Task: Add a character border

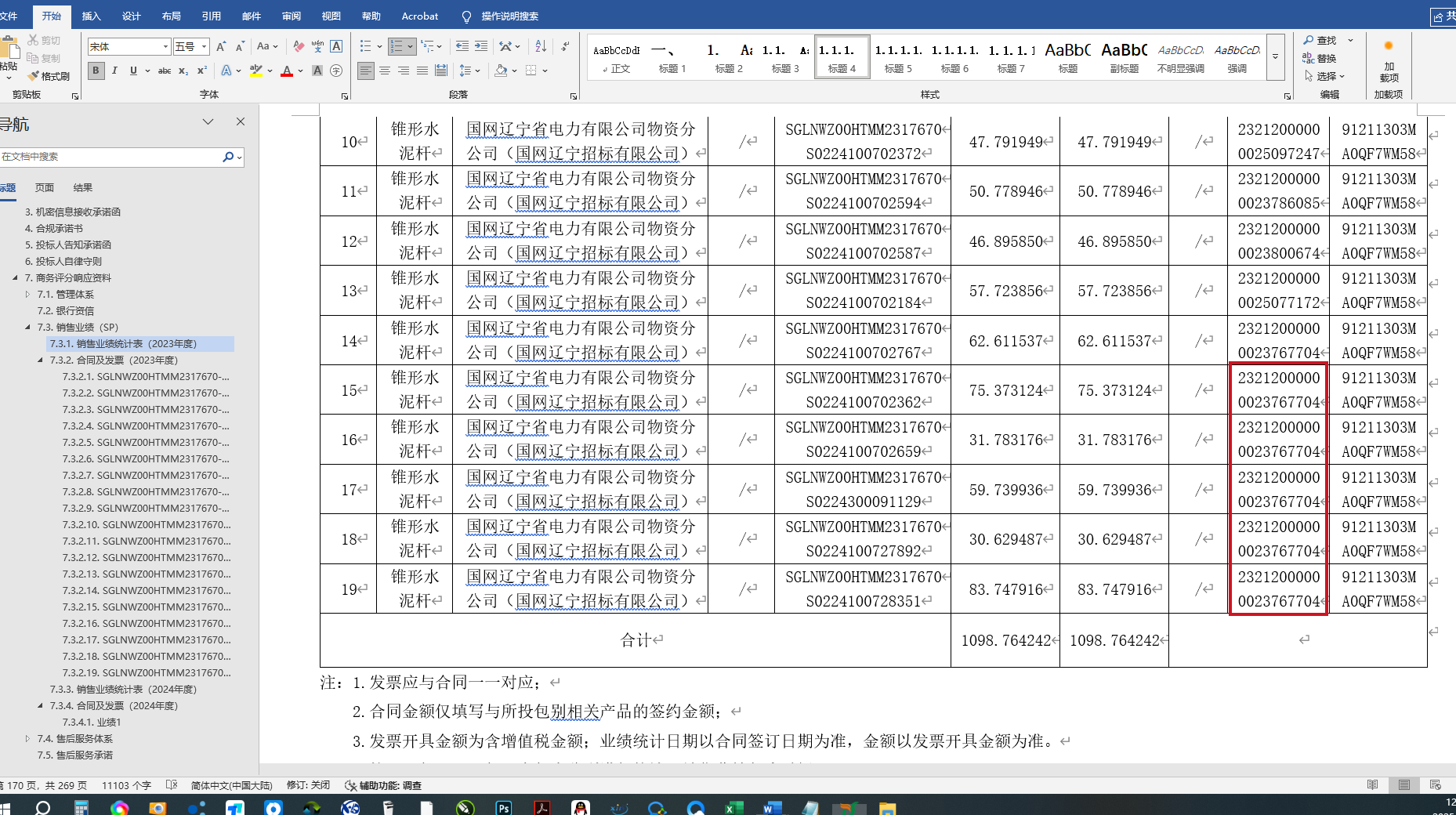Action: point(336,47)
